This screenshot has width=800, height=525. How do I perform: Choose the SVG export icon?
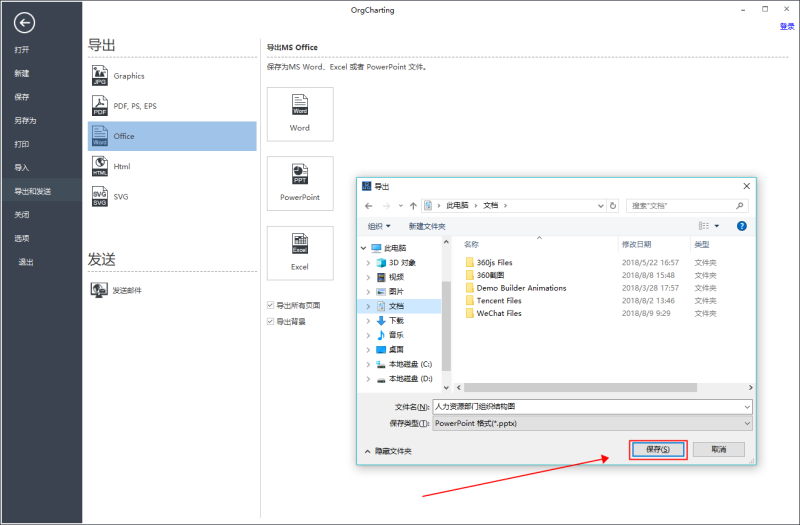[100, 197]
